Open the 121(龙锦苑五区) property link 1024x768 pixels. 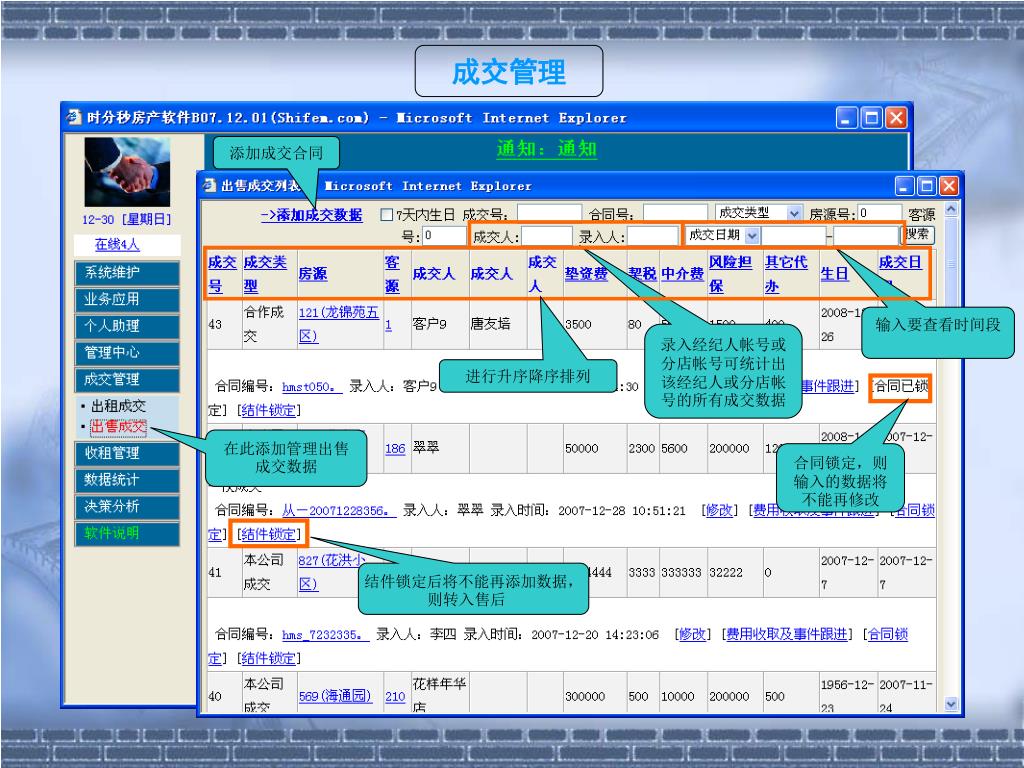(x=338, y=324)
